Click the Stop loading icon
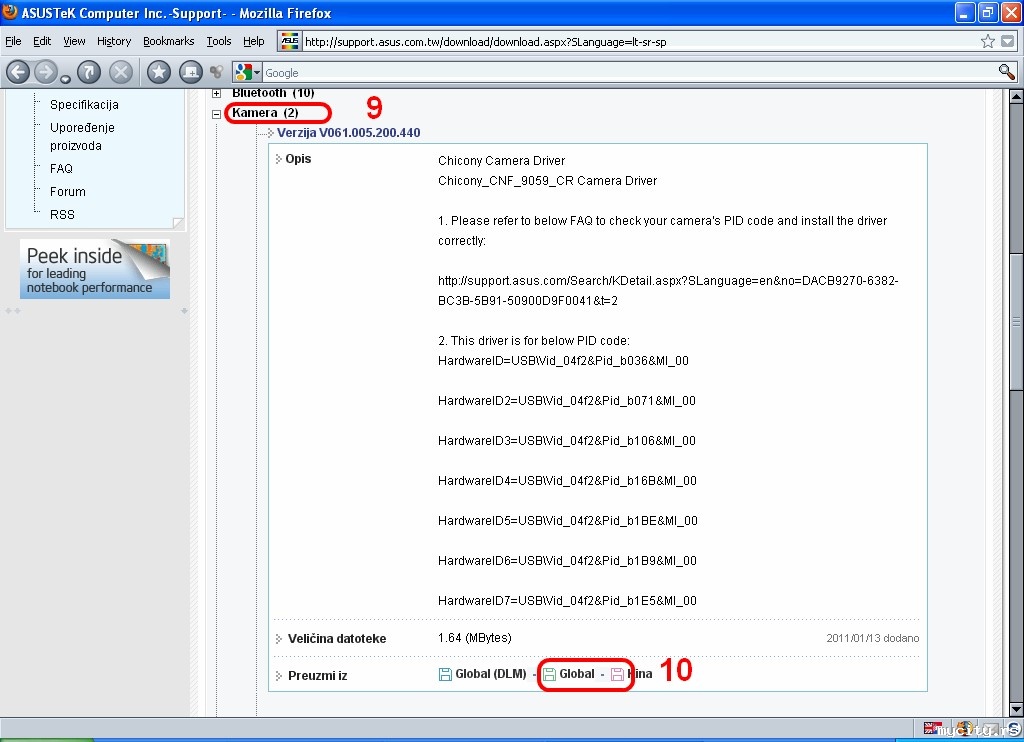Viewport: 1024px width, 742px height. (x=121, y=72)
